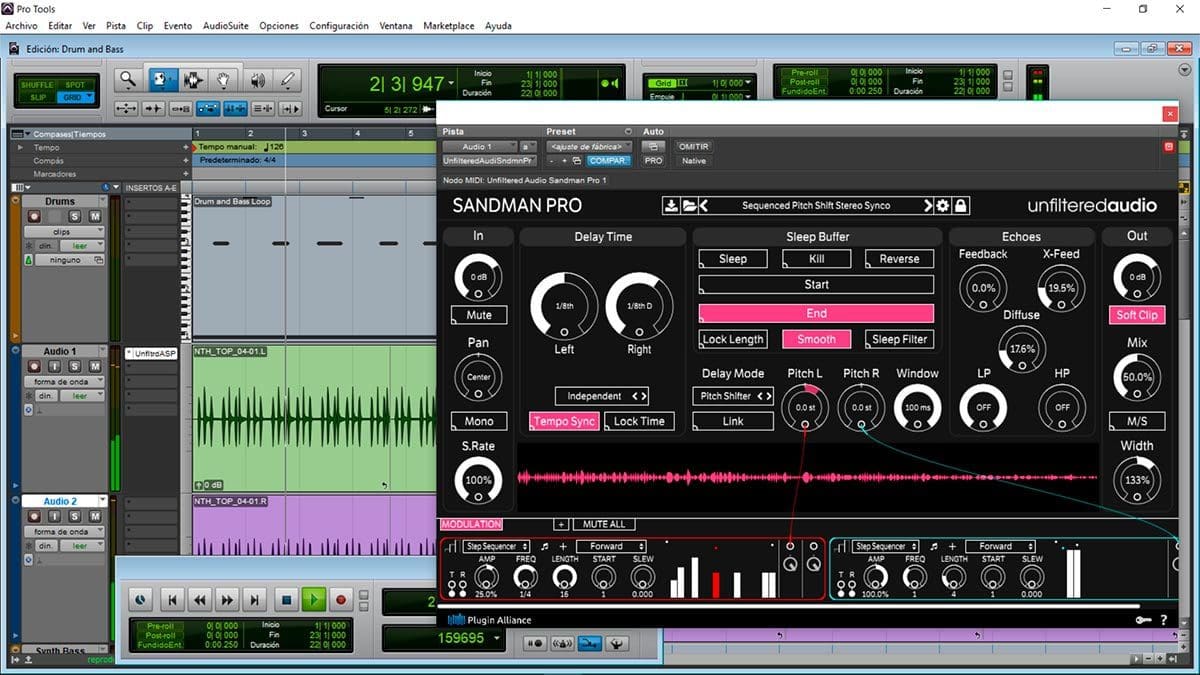Enable Slip edit mode
1200x675 pixels.
37,97
